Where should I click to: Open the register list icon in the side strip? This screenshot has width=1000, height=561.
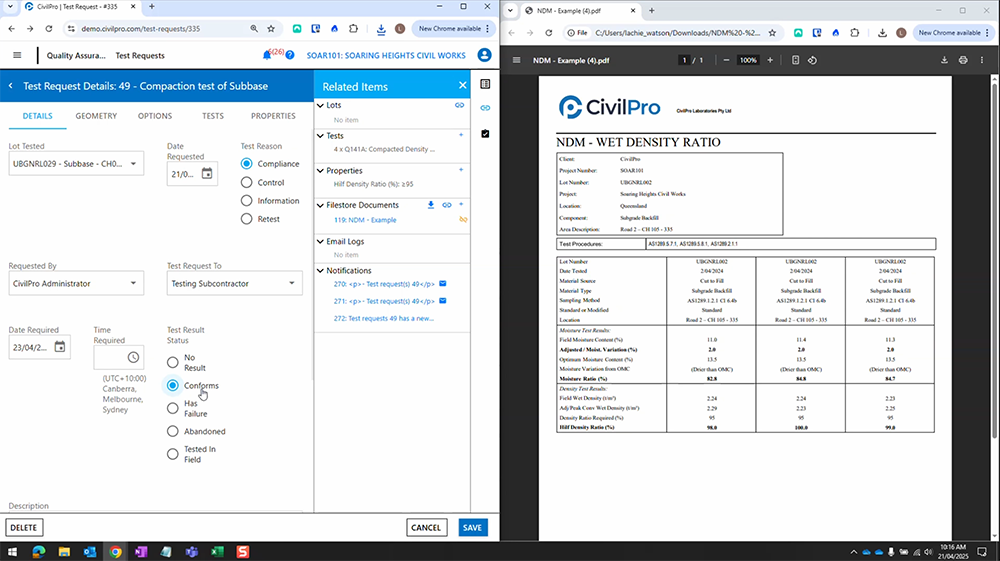pyautogui.click(x=485, y=84)
